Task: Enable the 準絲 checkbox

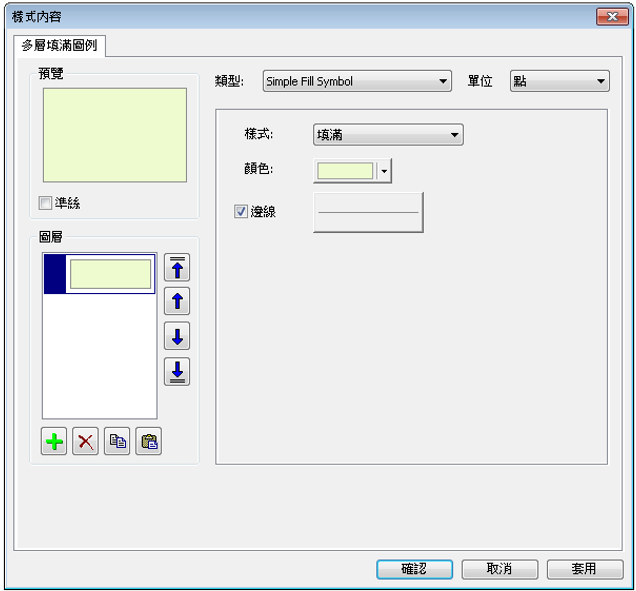Action: (x=45, y=203)
